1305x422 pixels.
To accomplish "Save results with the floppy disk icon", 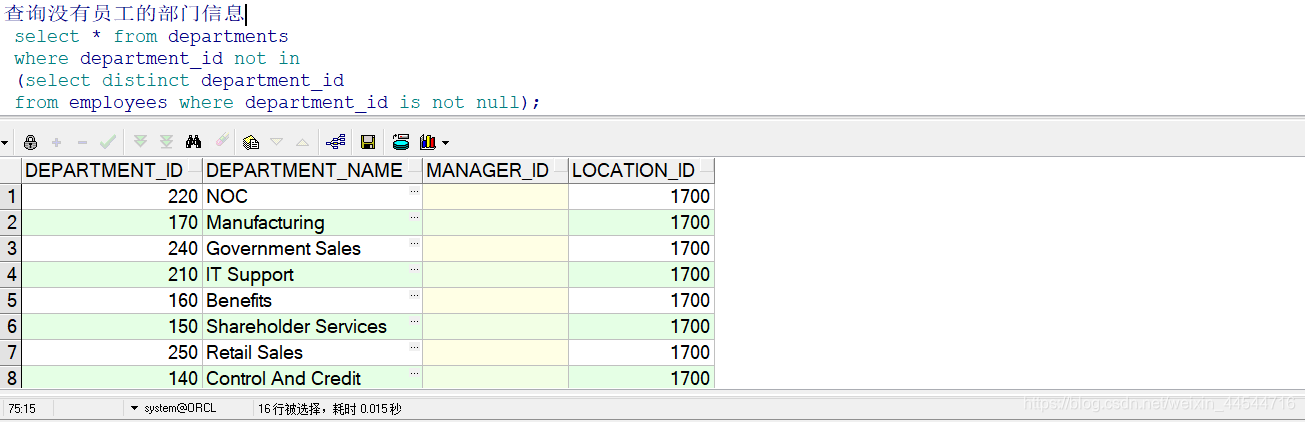I will point(368,142).
